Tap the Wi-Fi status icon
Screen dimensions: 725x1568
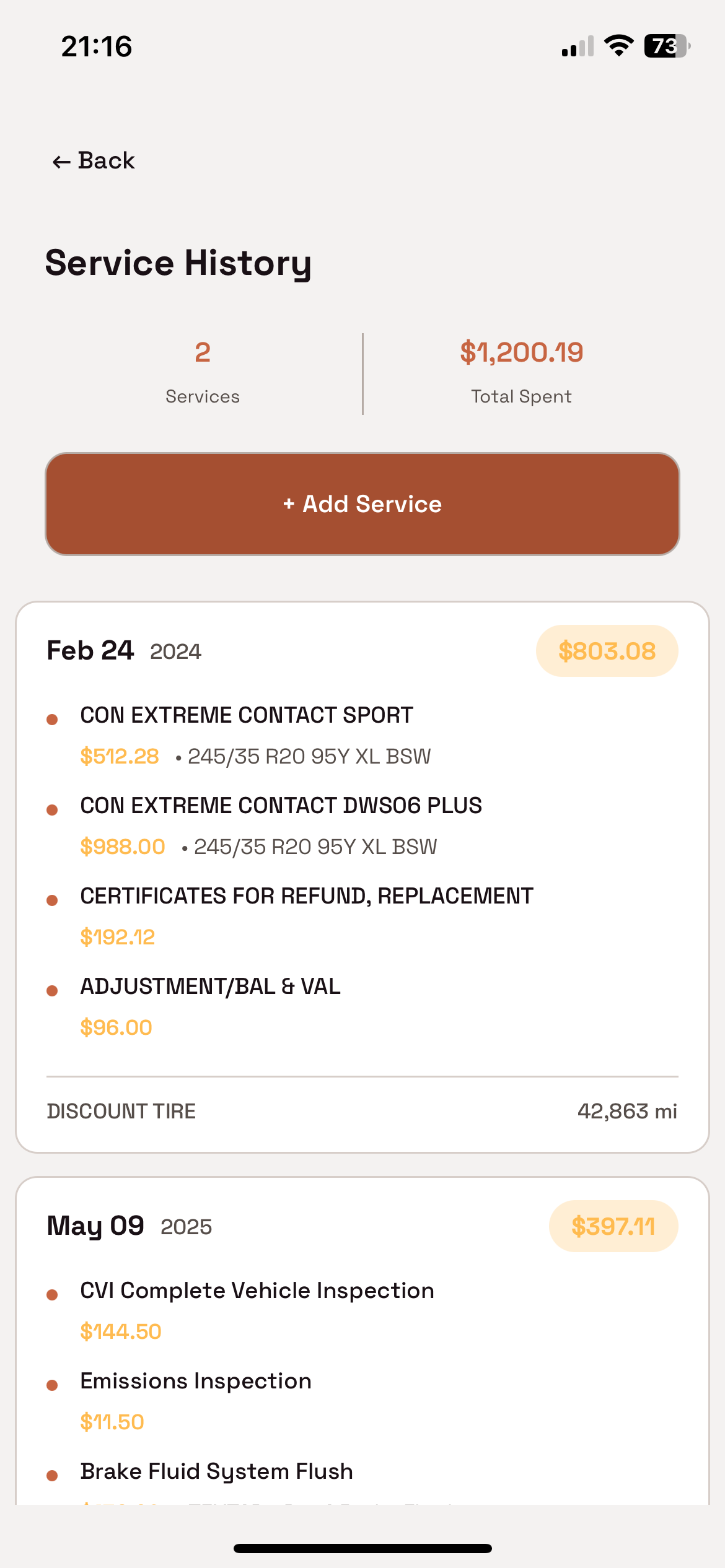pos(618,46)
